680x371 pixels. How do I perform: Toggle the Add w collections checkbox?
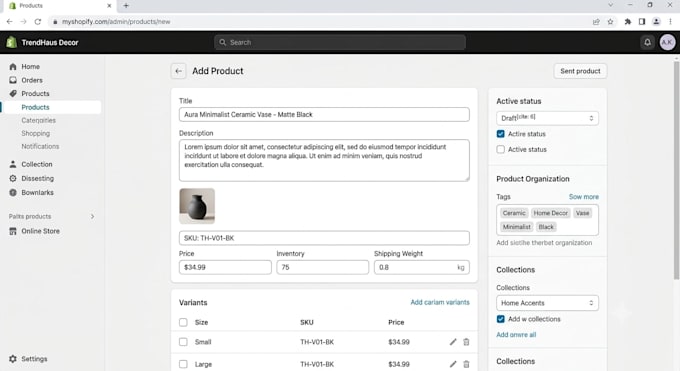tap(500, 319)
